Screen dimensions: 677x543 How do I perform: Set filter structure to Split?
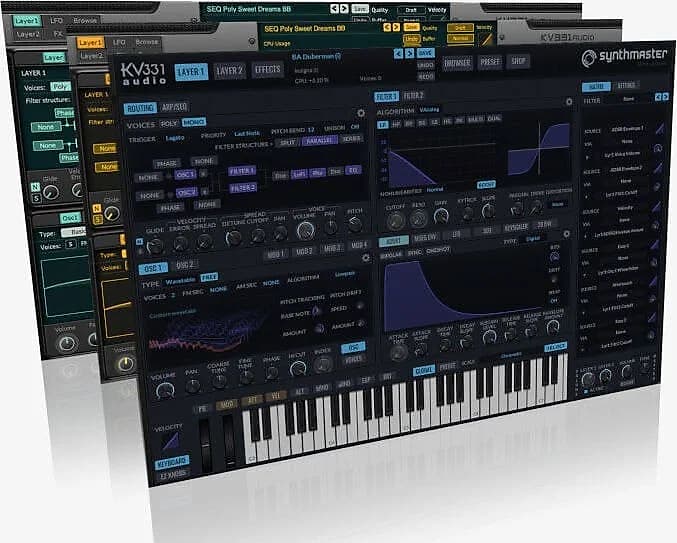coord(288,142)
